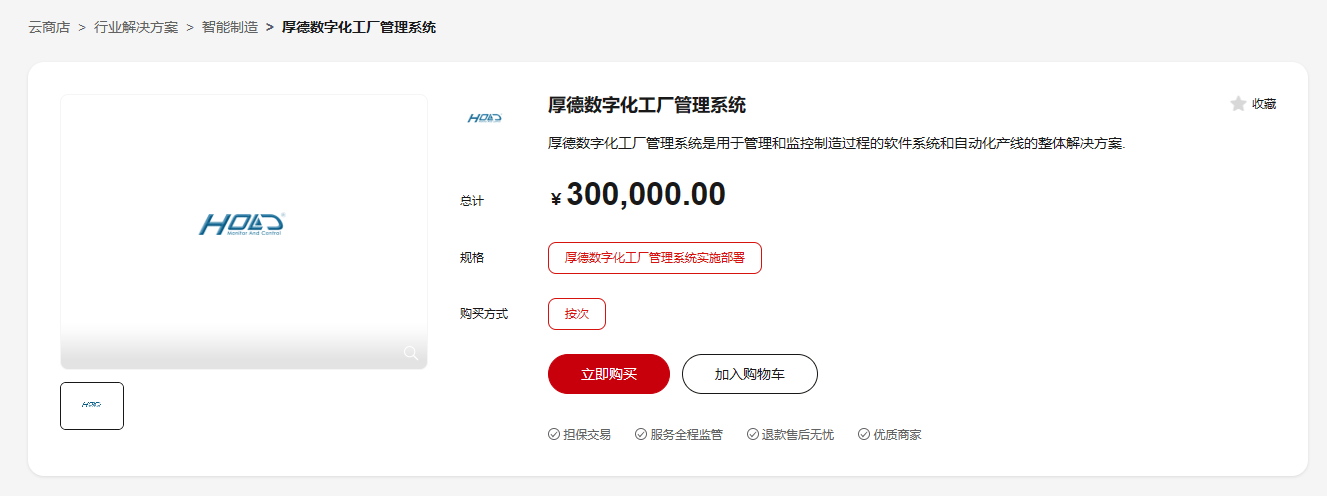Add product with 加入购物车 button

(750, 374)
